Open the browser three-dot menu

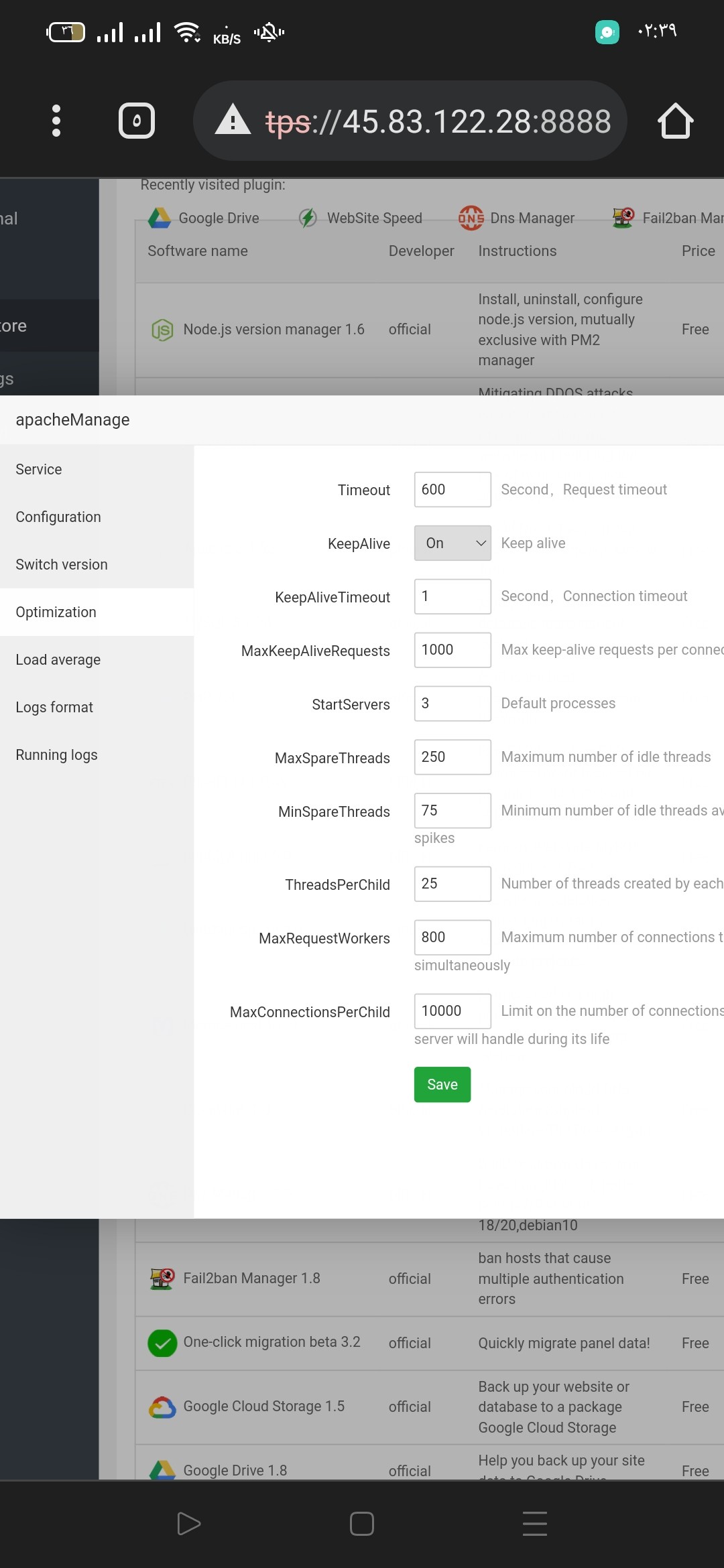tap(56, 121)
